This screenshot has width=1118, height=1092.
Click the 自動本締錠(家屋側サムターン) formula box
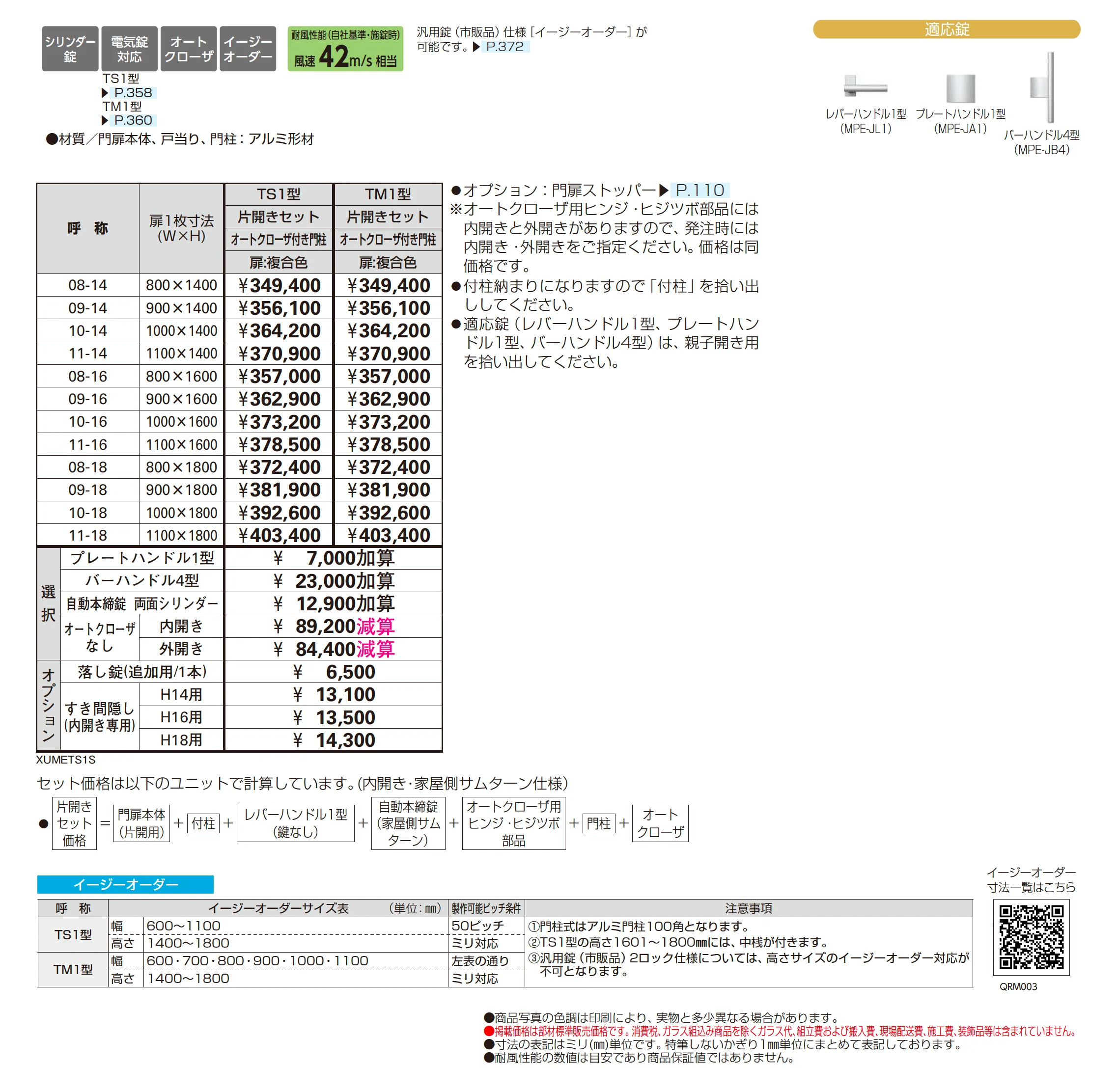coord(408,823)
